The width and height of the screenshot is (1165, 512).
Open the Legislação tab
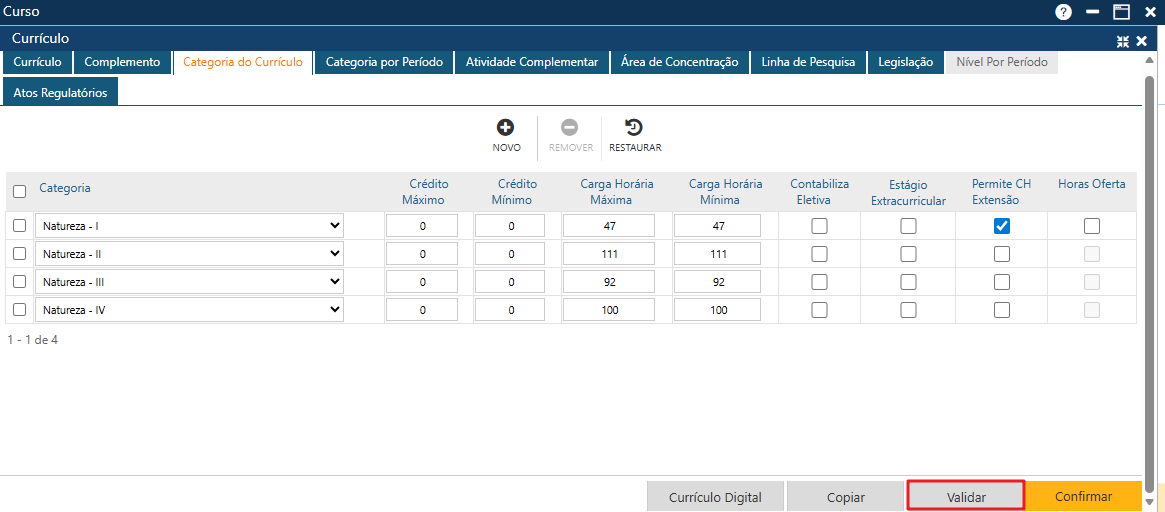(x=905, y=62)
